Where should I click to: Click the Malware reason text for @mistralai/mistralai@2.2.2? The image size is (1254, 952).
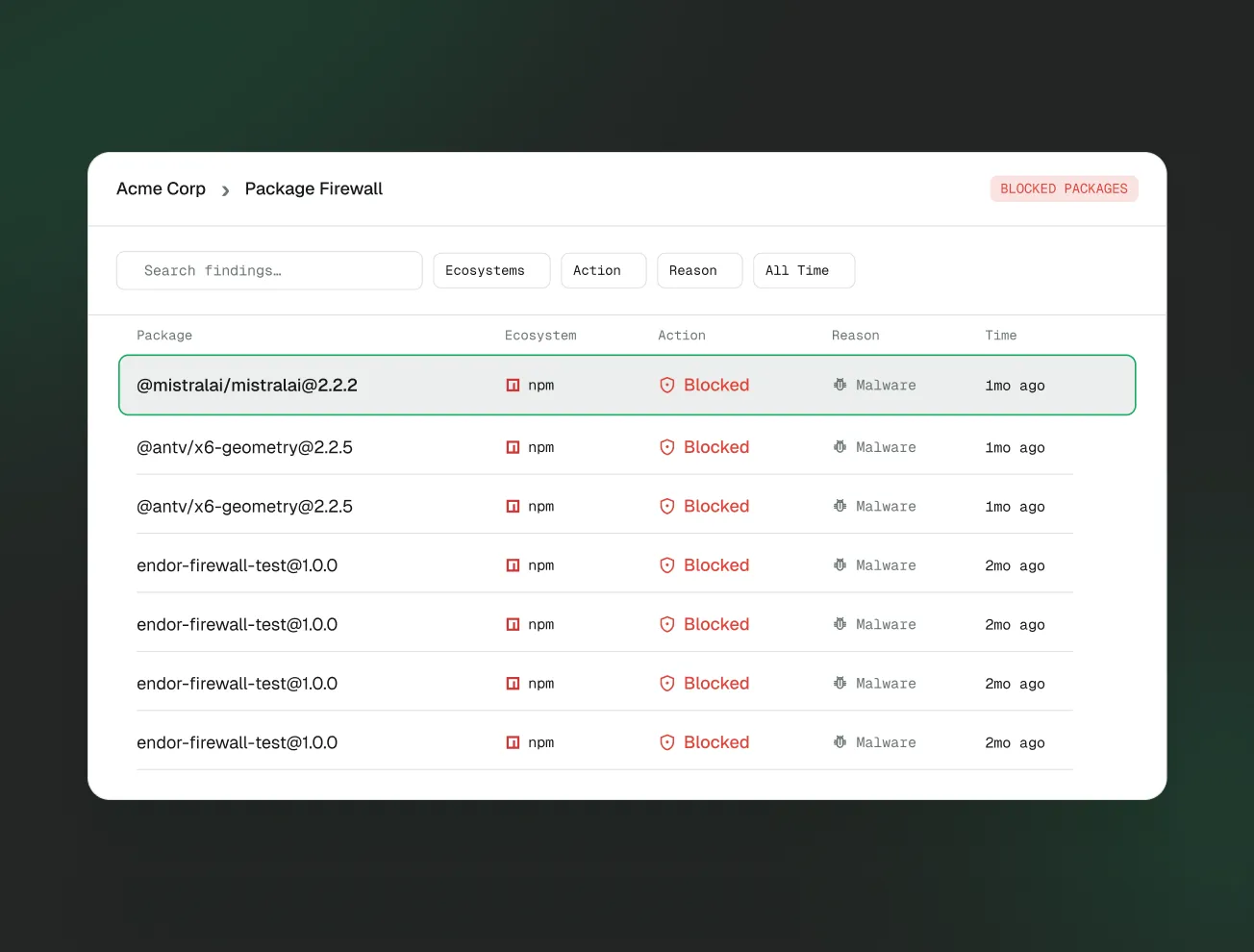(886, 386)
